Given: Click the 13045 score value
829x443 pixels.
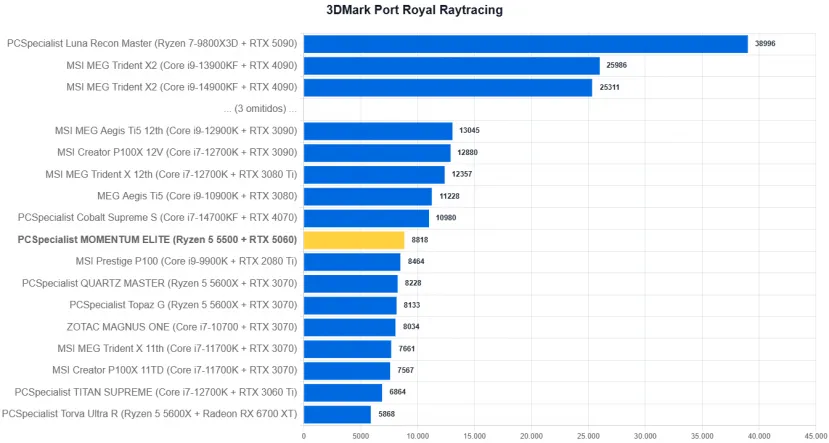Looking at the screenshot, I should [x=469, y=131].
